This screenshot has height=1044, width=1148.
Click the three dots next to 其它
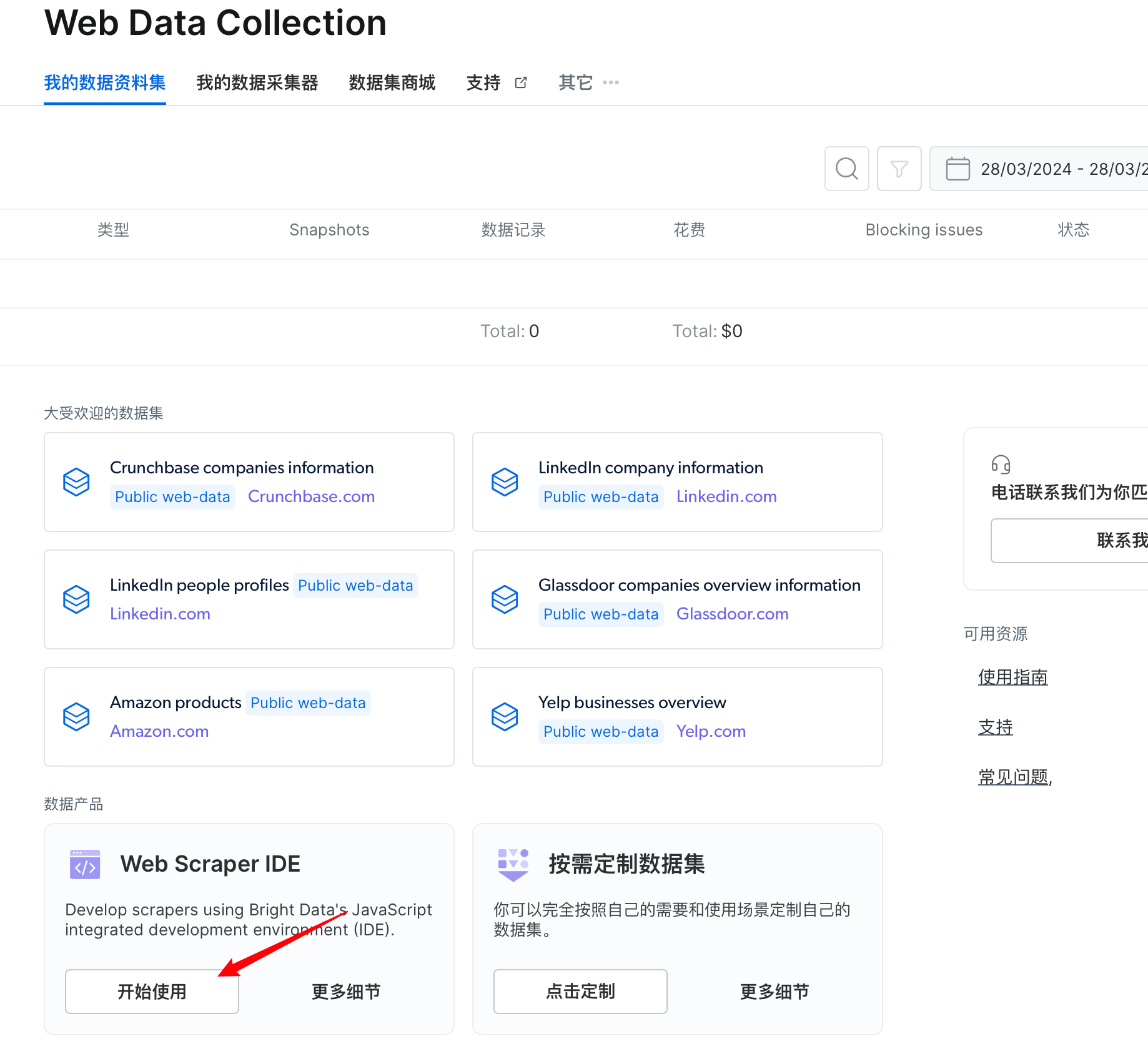(x=611, y=82)
